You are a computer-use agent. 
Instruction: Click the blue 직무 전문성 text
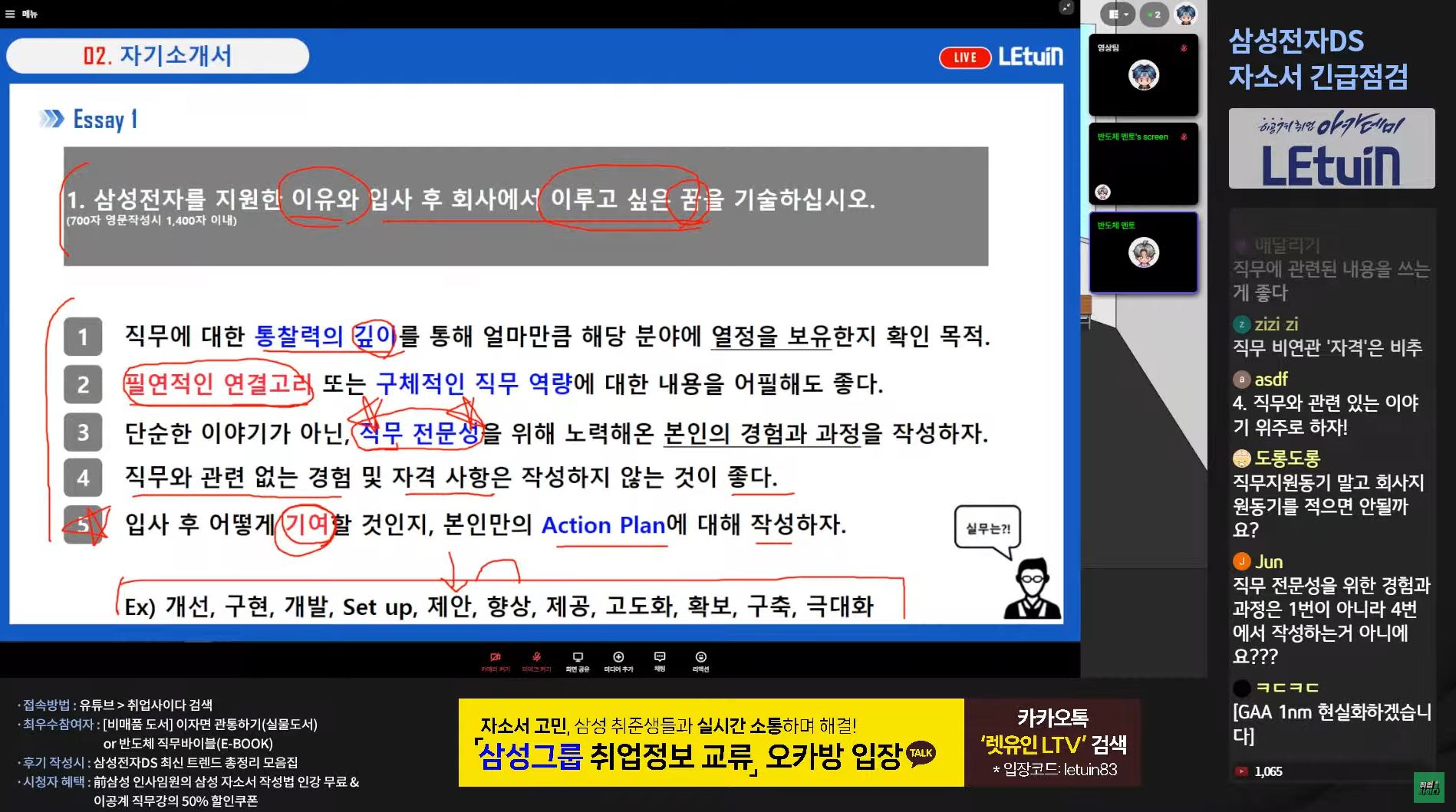coord(419,433)
